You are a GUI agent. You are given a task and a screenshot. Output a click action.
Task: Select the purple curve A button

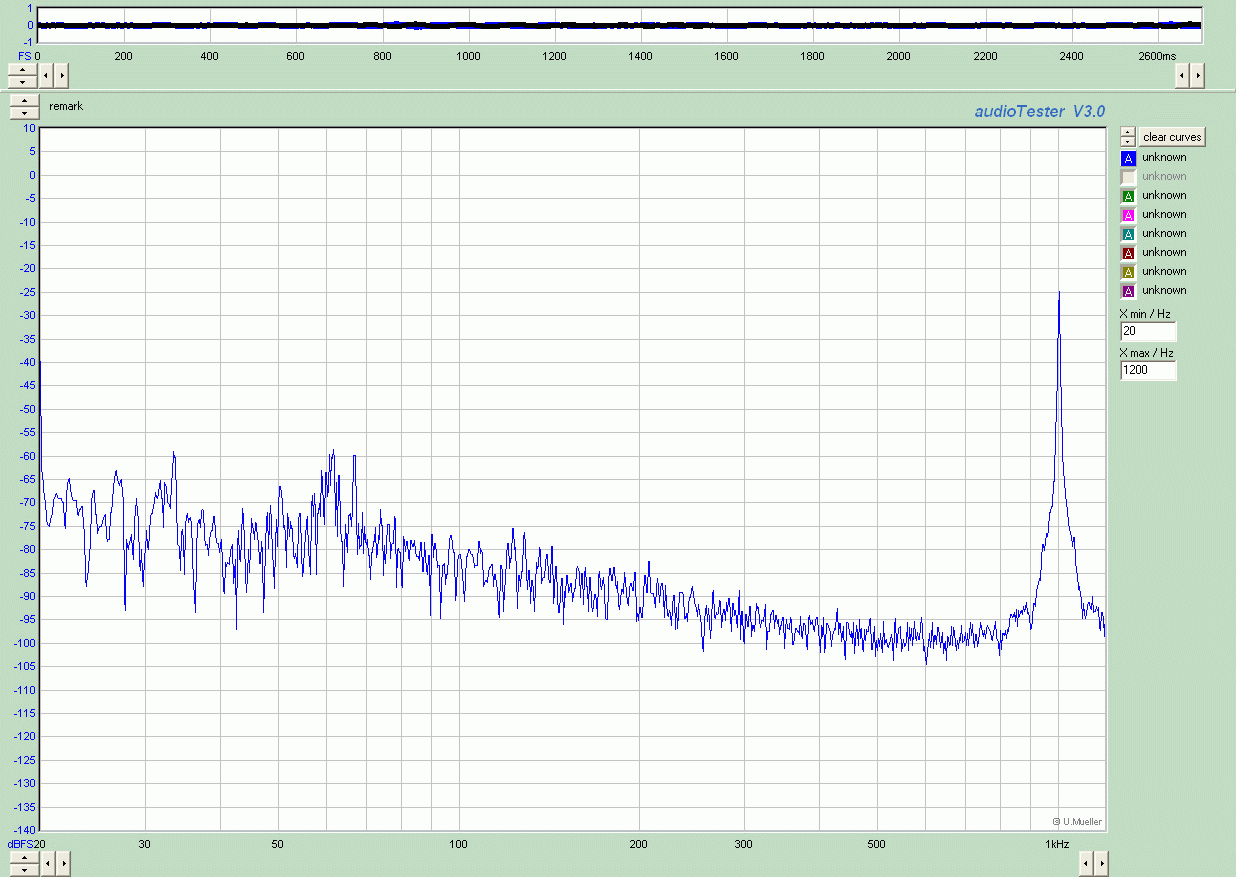[1128, 291]
